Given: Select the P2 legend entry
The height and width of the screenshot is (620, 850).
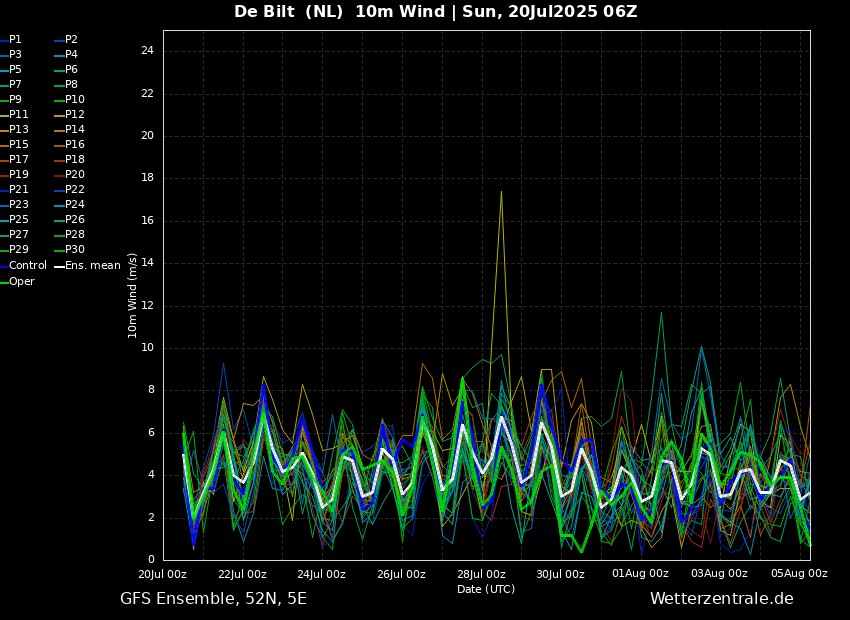Looking at the screenshot, I should pyautogui.click(x=71, y=40).
